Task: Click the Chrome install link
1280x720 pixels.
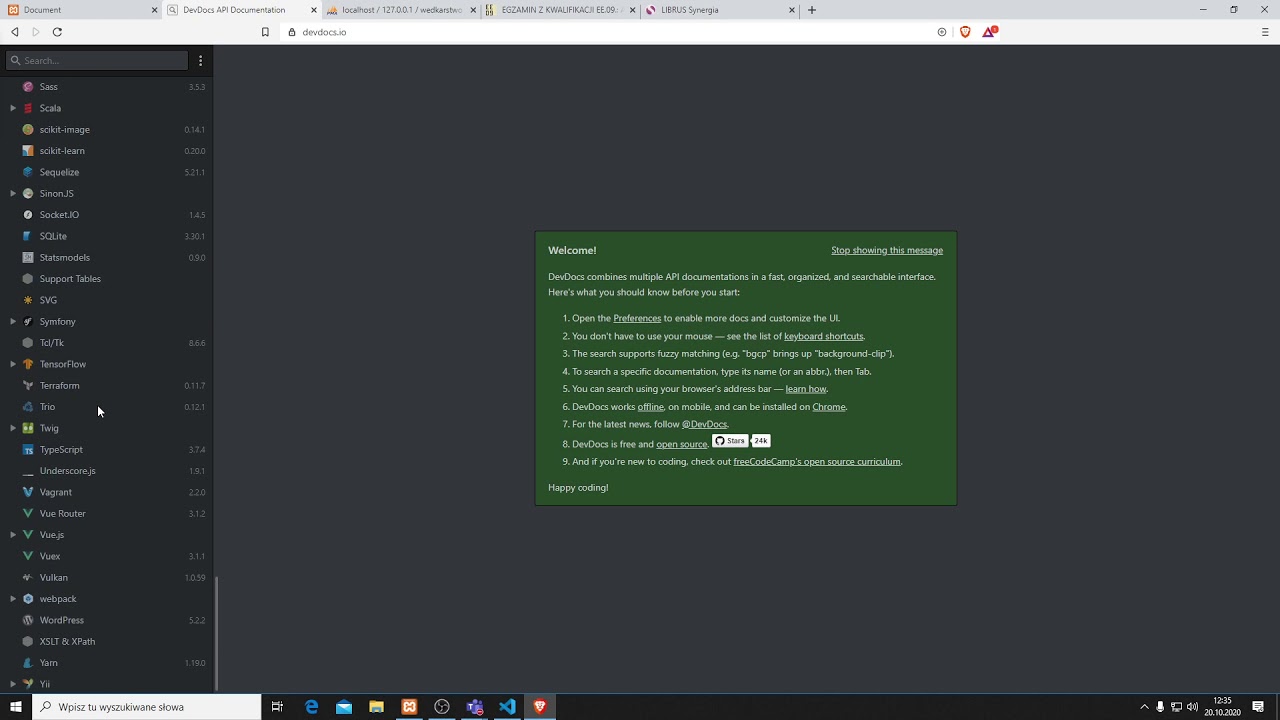Action: 829,407
